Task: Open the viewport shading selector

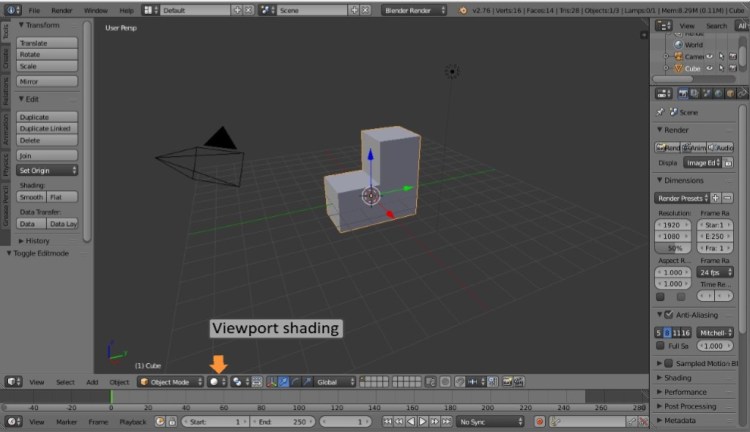Action: pyautogui.click(x=217, y=382)
